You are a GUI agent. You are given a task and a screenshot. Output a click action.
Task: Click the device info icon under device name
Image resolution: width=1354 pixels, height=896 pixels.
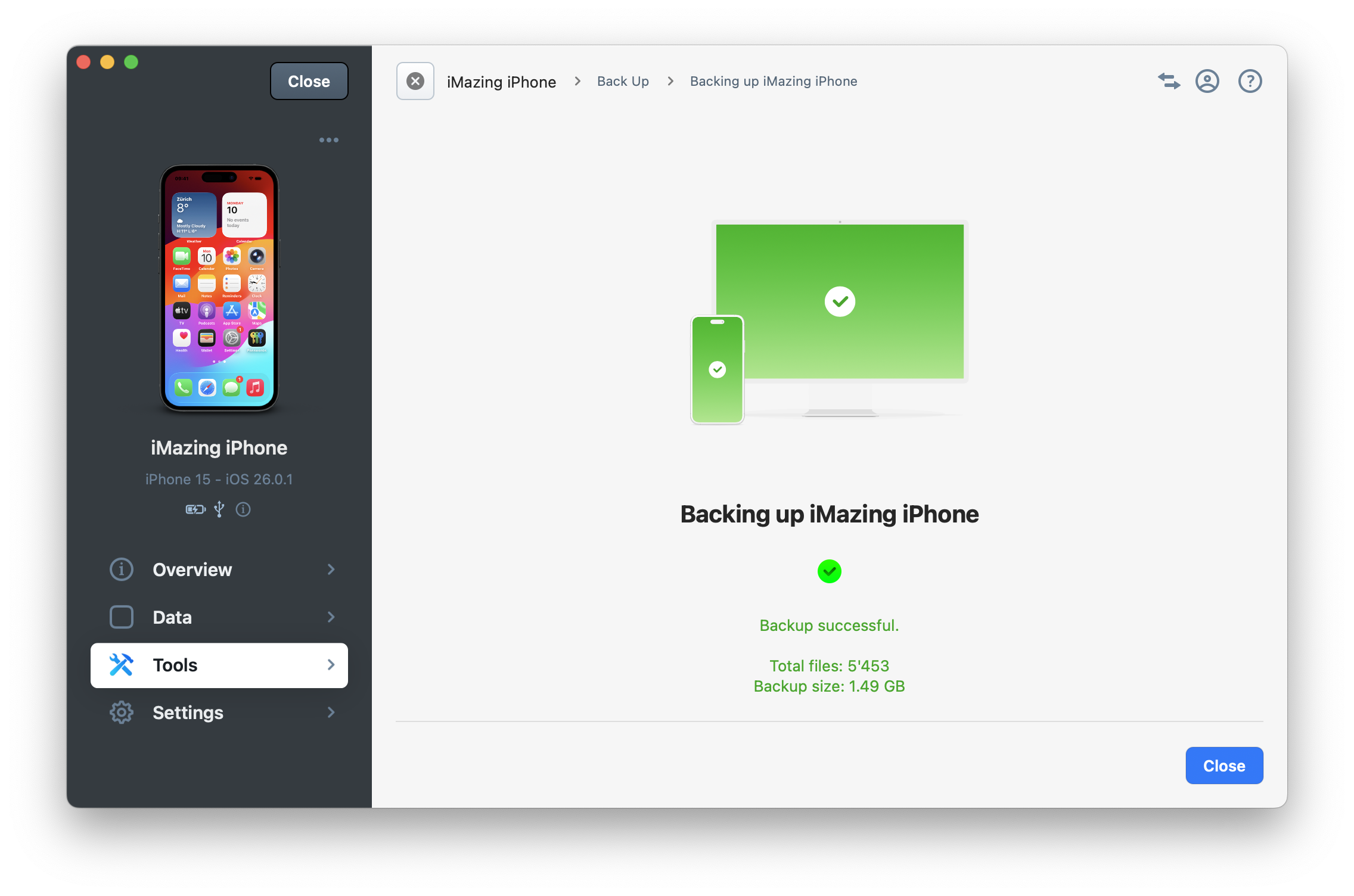coord(243,509)
